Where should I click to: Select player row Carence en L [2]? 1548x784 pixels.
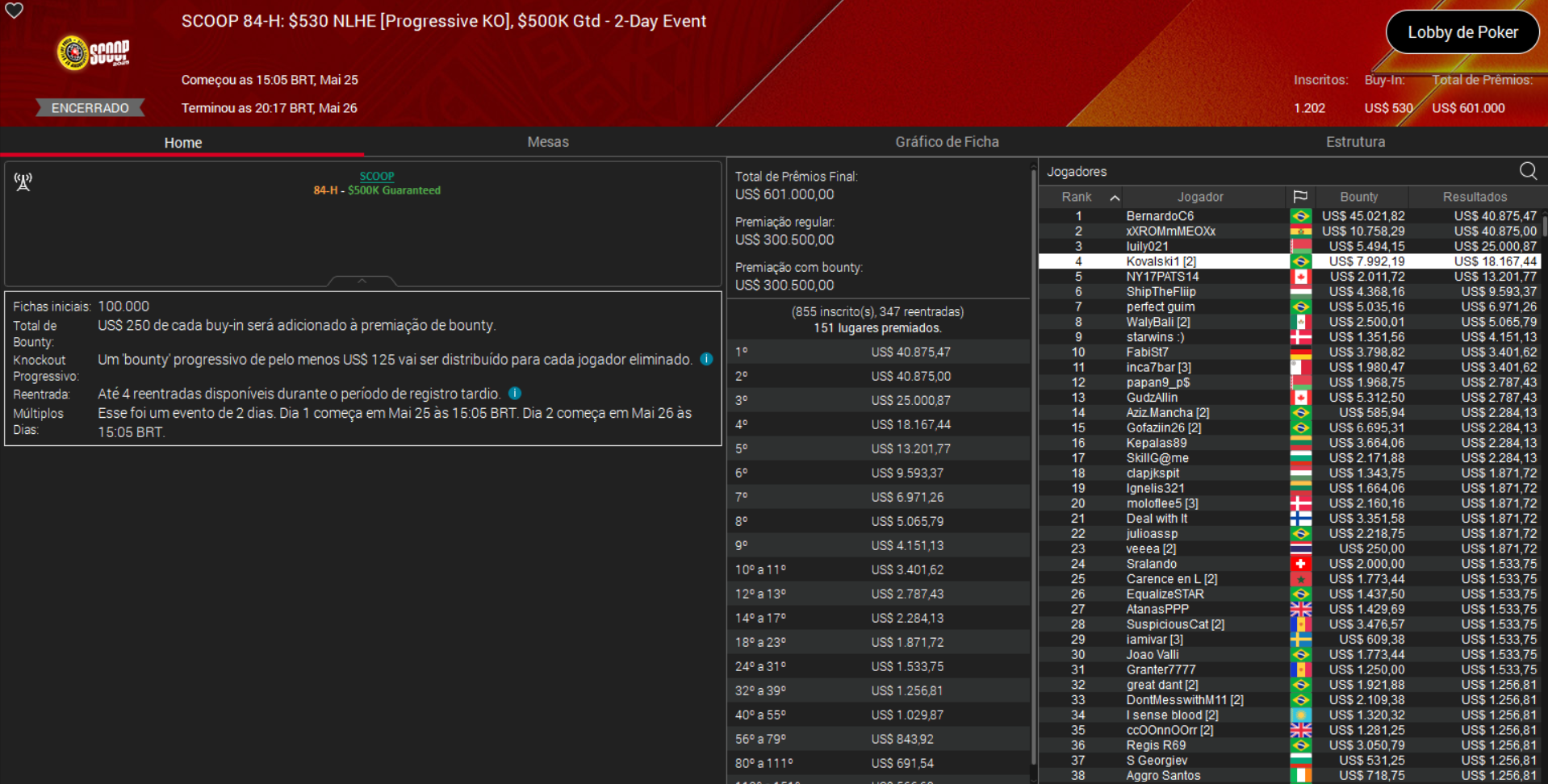(1290, 579)
